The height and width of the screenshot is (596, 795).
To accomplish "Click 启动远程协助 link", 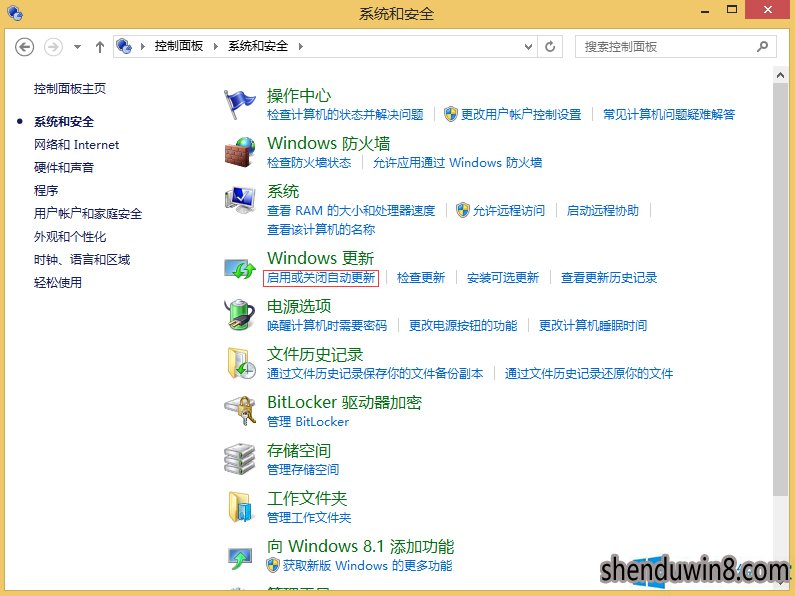I will pos(602,210).
